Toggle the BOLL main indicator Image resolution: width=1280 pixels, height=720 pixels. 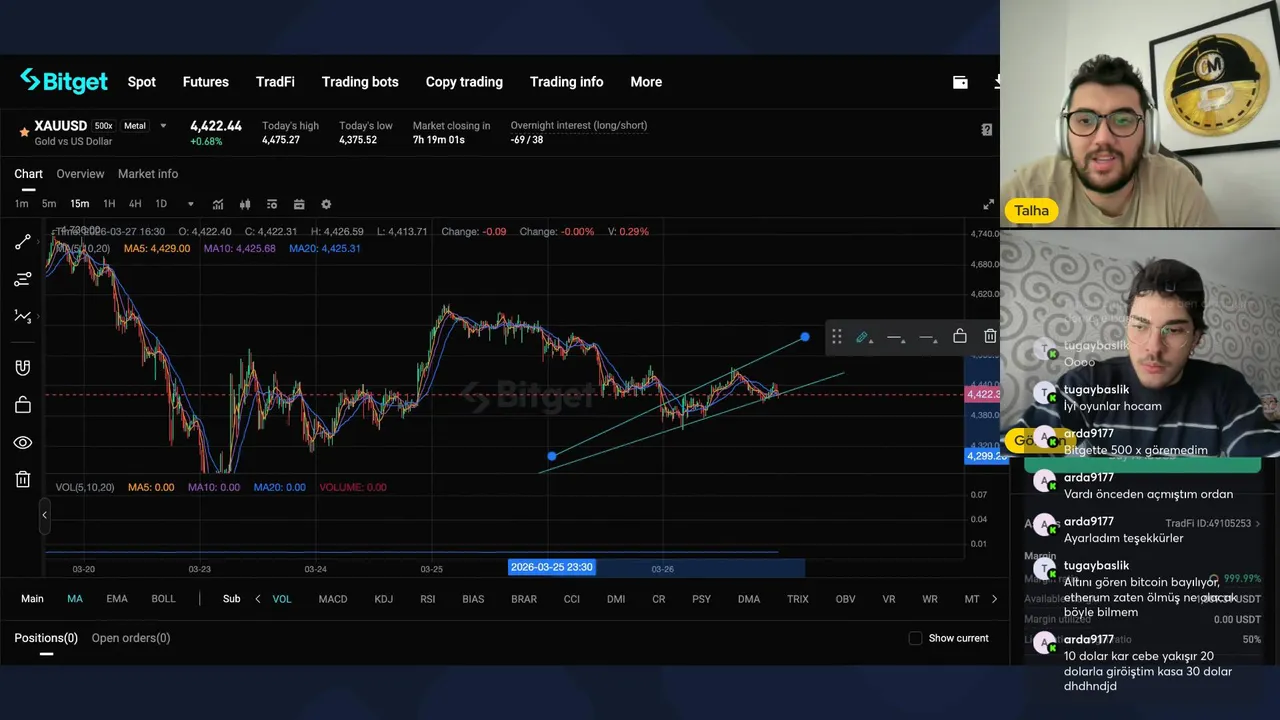pos(163,599)
